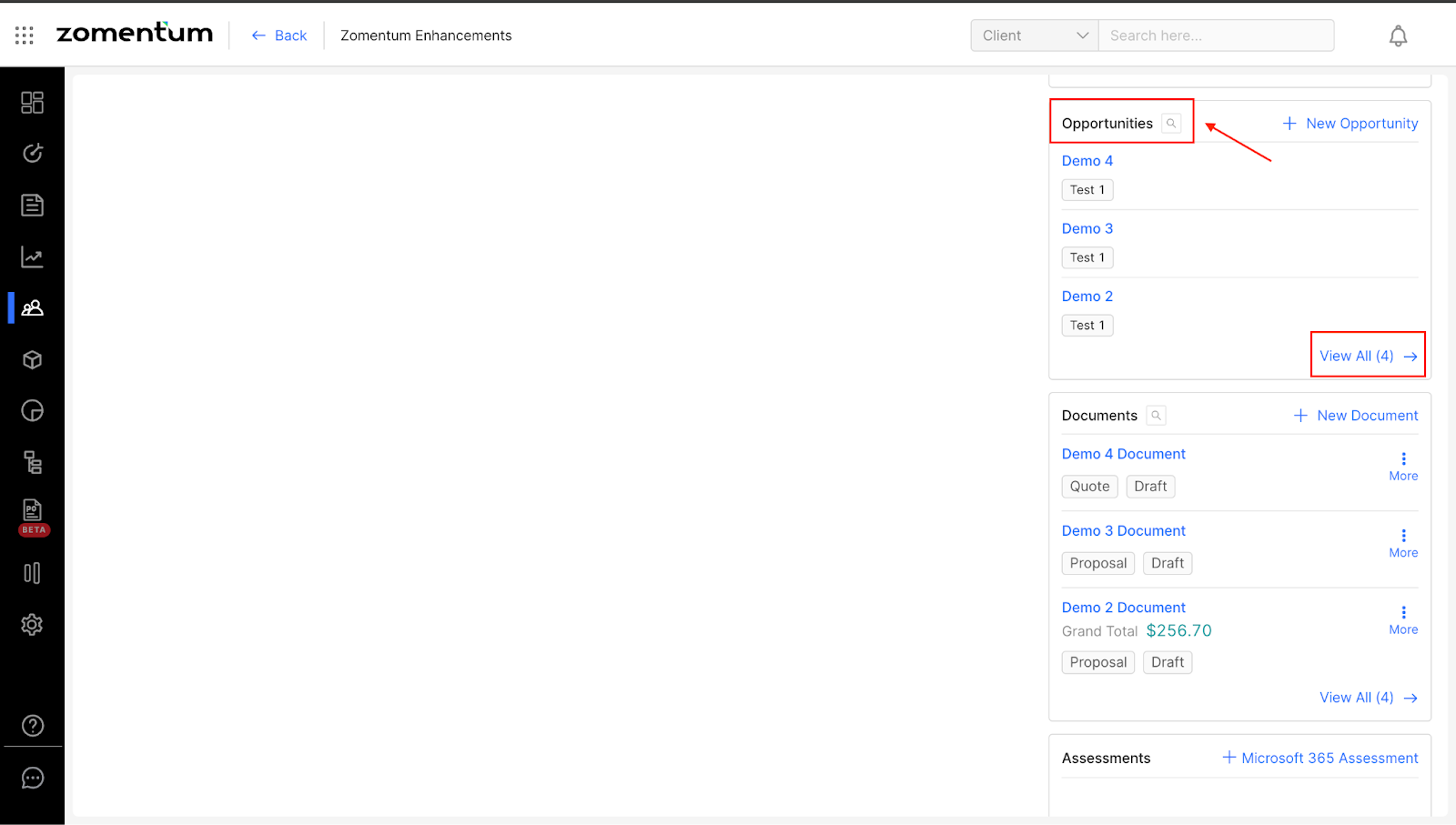Open the sidebar line chart icon
Viewport: 1456px width, 825px height.
coord(33,257)
